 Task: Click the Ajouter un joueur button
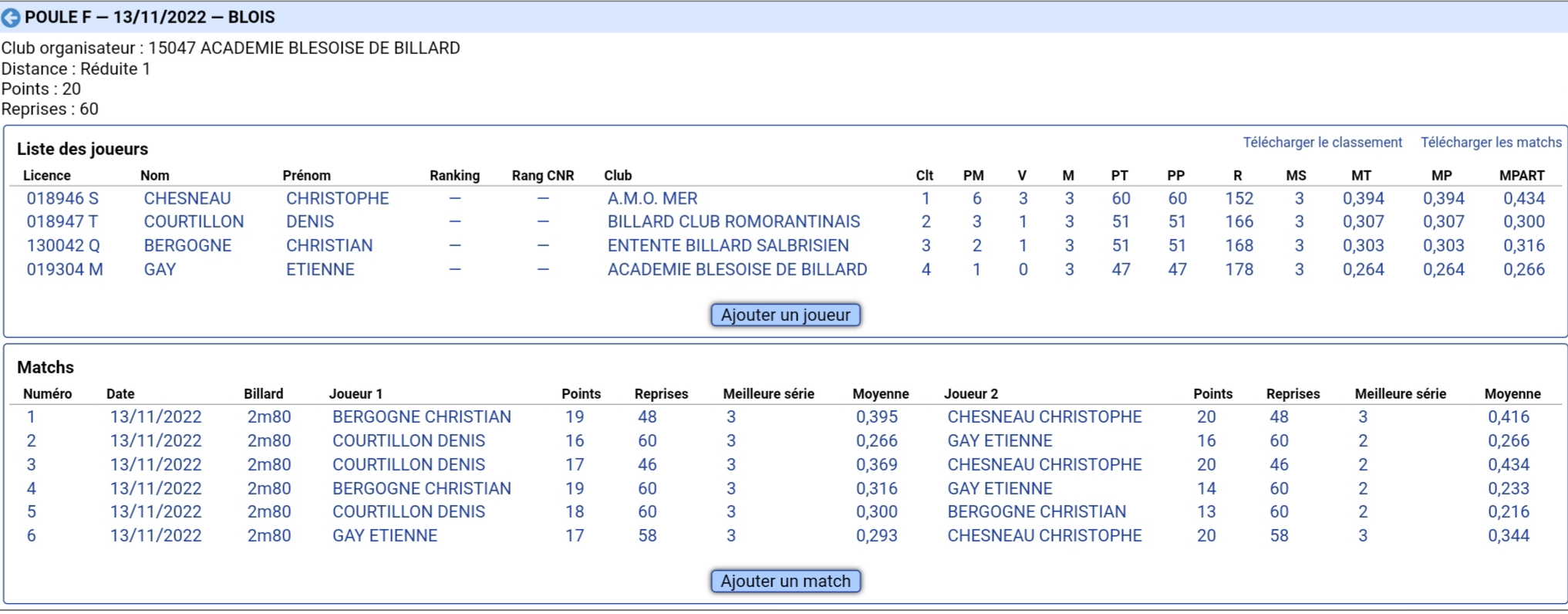(785, 315)
